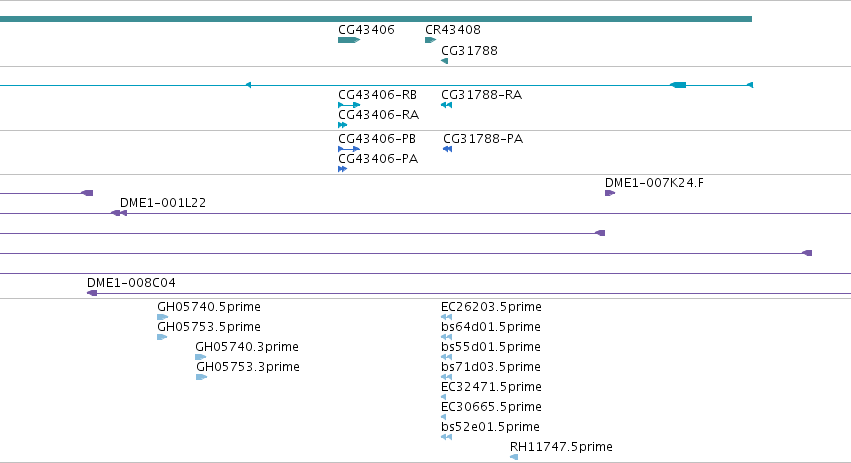Viewport: 851px width, 463px height.
Task: Click the EC30665.5prime label
Action: click(491, 407)
